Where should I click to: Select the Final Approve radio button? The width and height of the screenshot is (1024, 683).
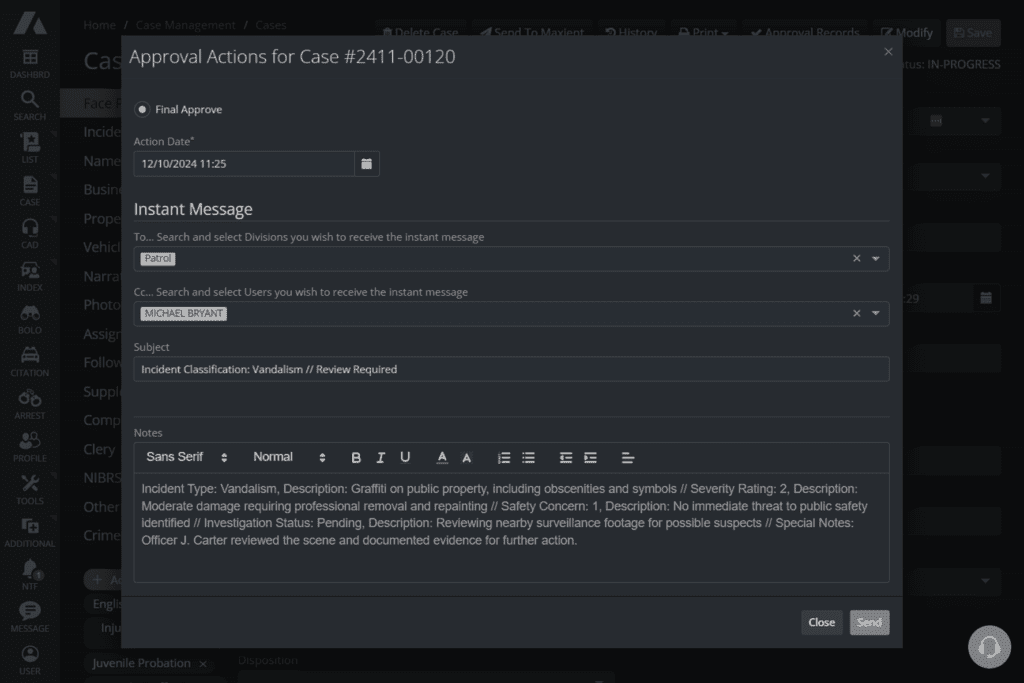[x=141, y=110]
